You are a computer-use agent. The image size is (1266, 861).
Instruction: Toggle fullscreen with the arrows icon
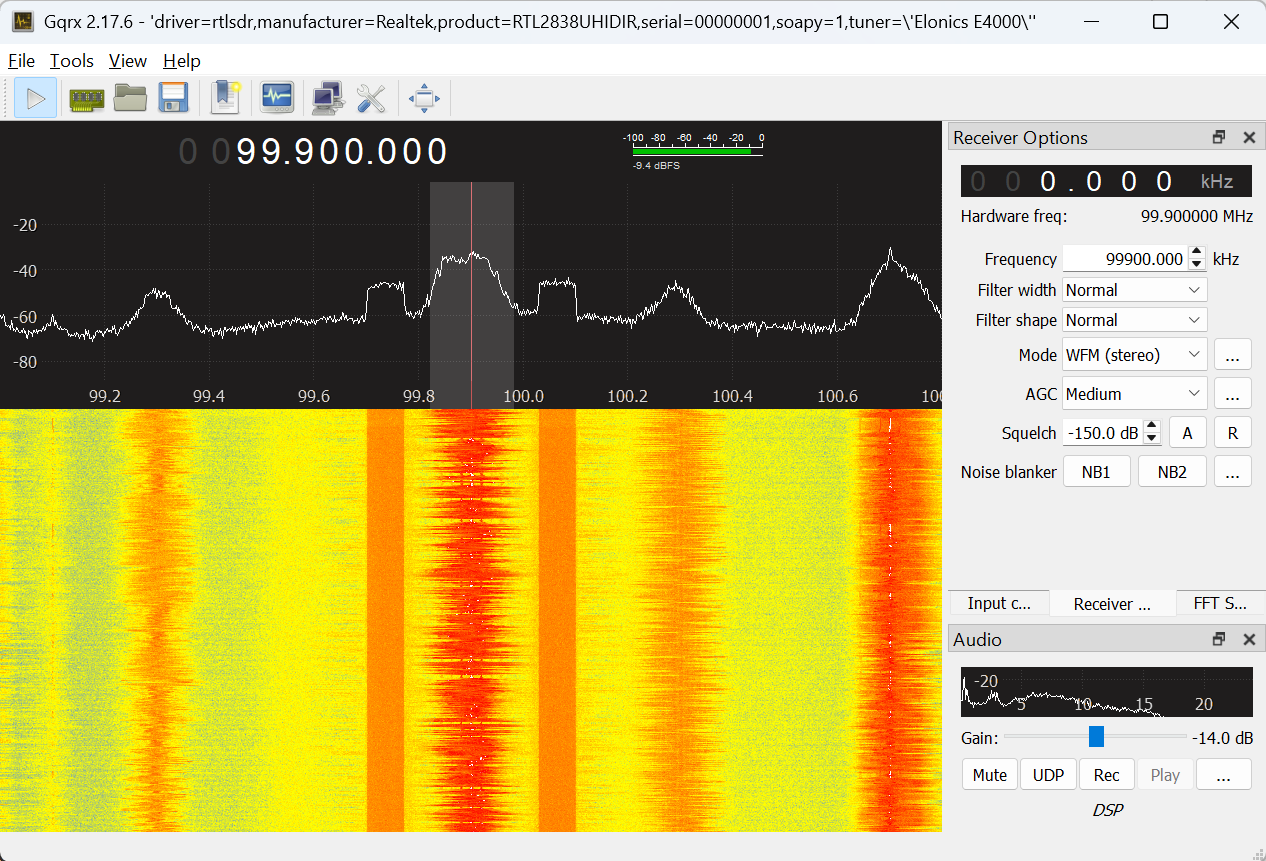tap(425, 98)
